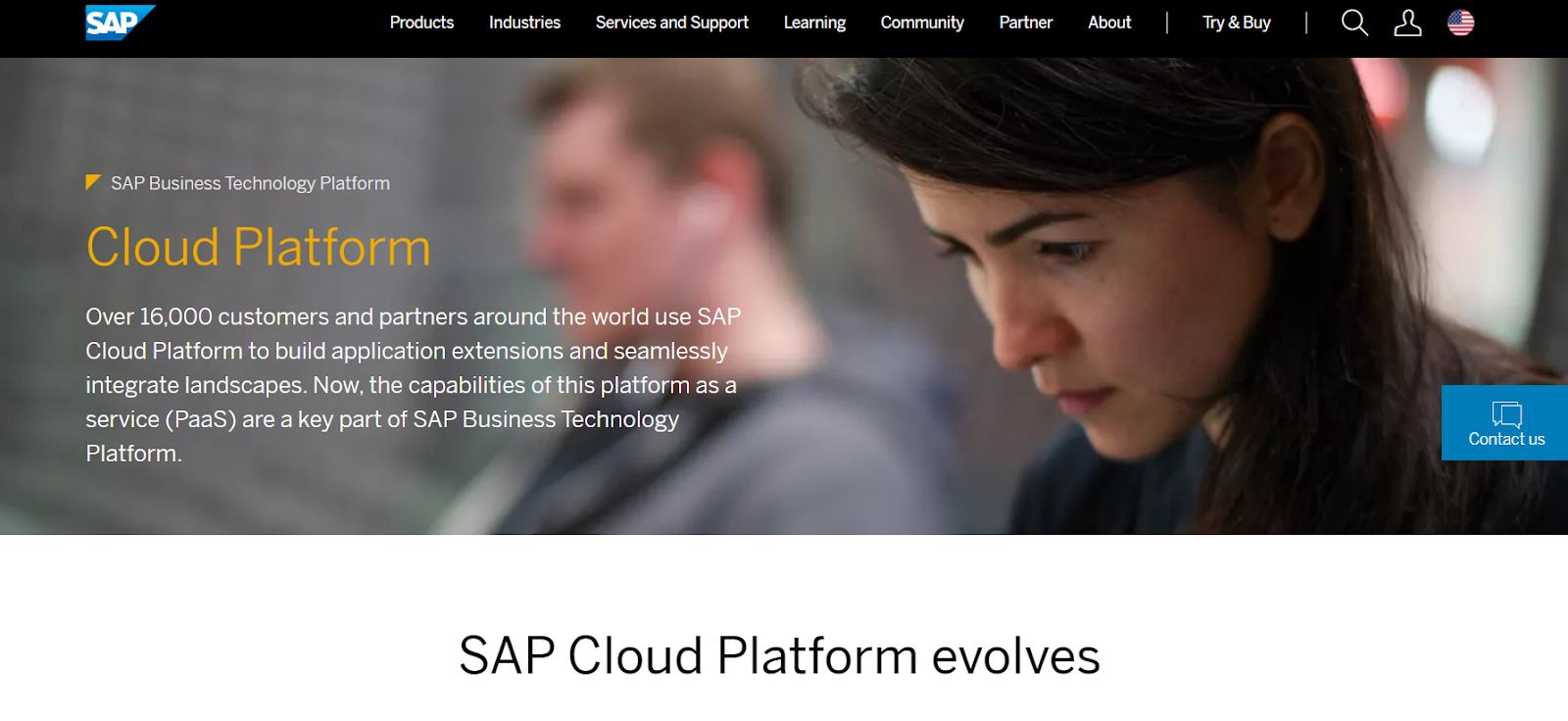Open the Industries menu
1568x721 pixels.
[524, 23]
